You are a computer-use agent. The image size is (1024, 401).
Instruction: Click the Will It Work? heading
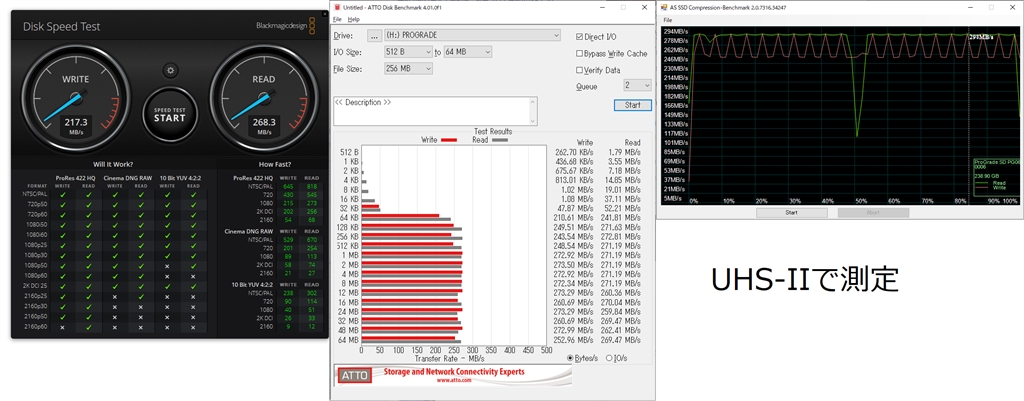[x=114, y=165]
